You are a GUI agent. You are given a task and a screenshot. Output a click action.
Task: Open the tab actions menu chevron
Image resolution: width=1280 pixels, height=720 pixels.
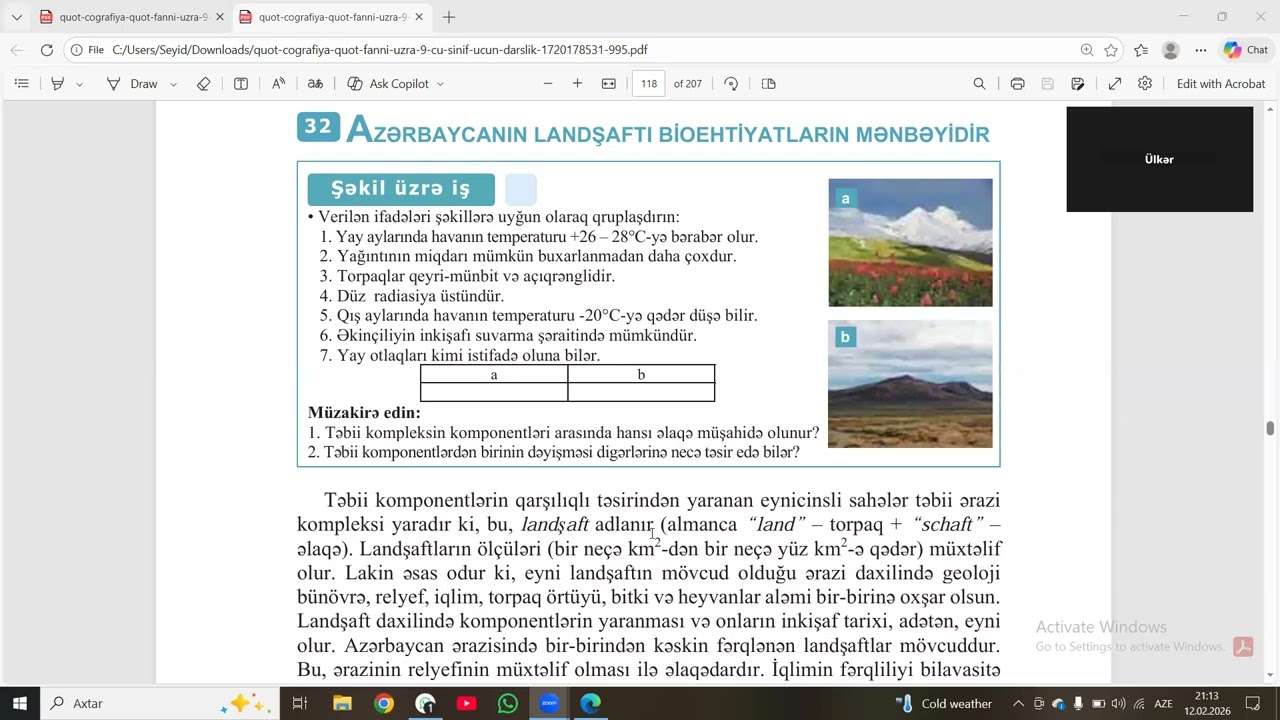pyautogui.click(x=16, y=17)
